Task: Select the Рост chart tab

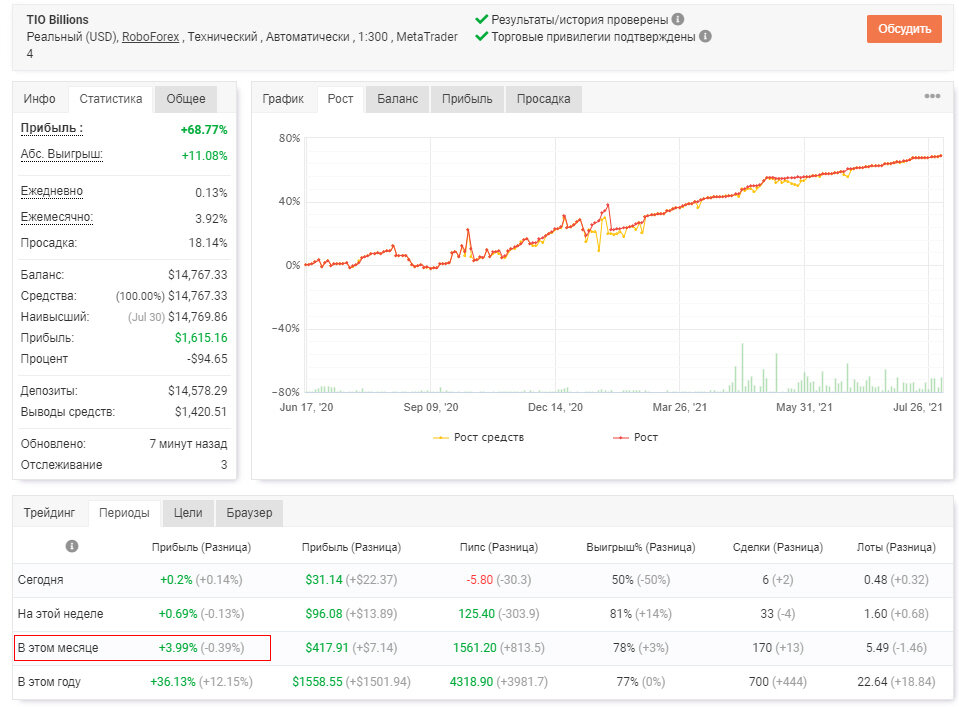Action: tap(340, 98)
